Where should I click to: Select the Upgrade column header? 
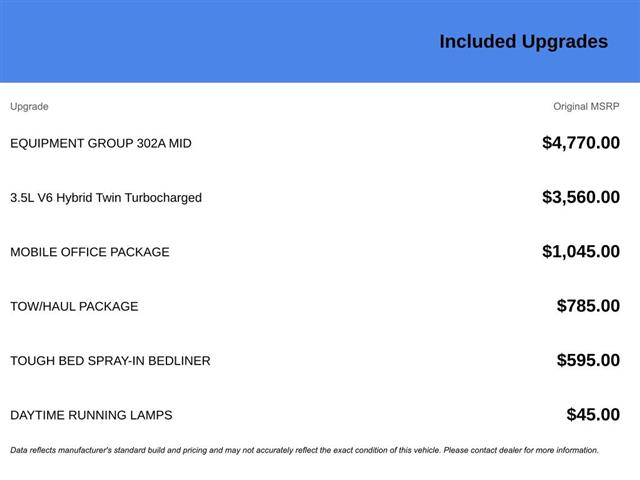(29, 106)
